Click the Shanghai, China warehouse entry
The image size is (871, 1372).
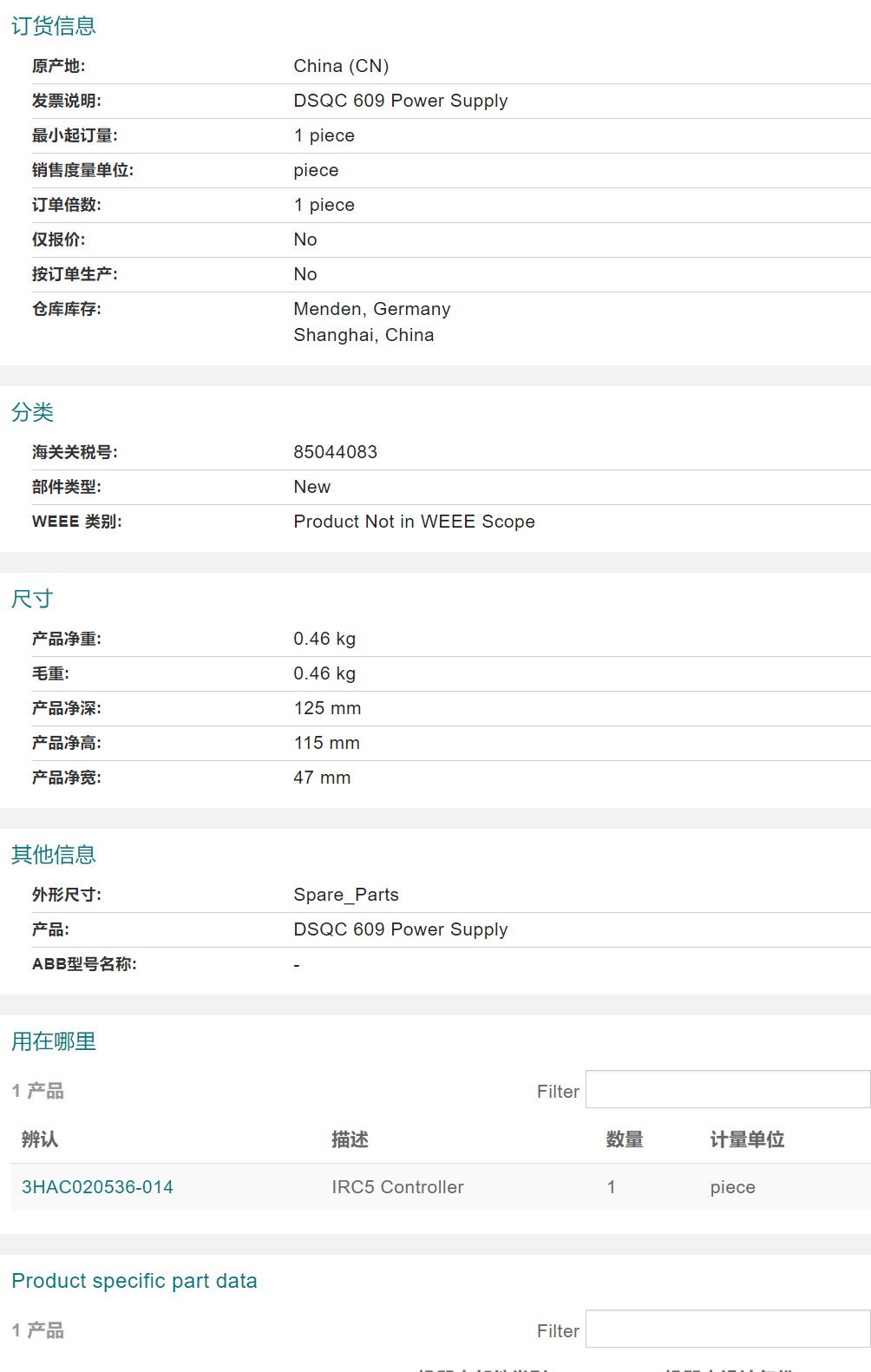[363, 335]
